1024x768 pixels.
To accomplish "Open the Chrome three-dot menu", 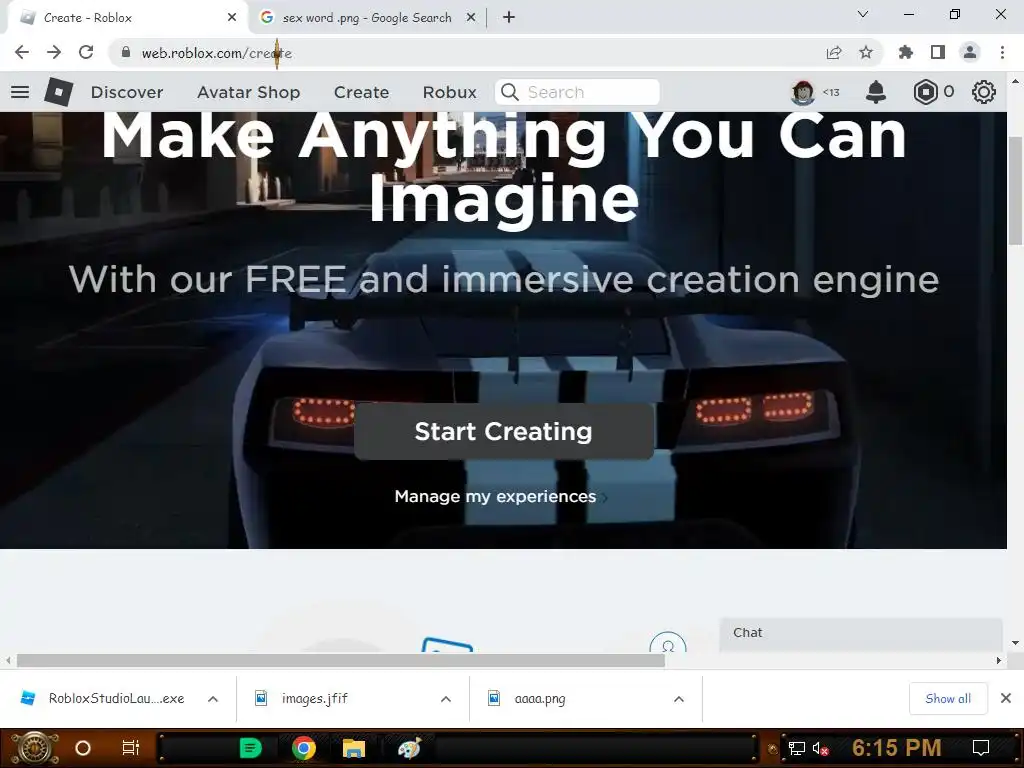I will tap(1002, 52).
